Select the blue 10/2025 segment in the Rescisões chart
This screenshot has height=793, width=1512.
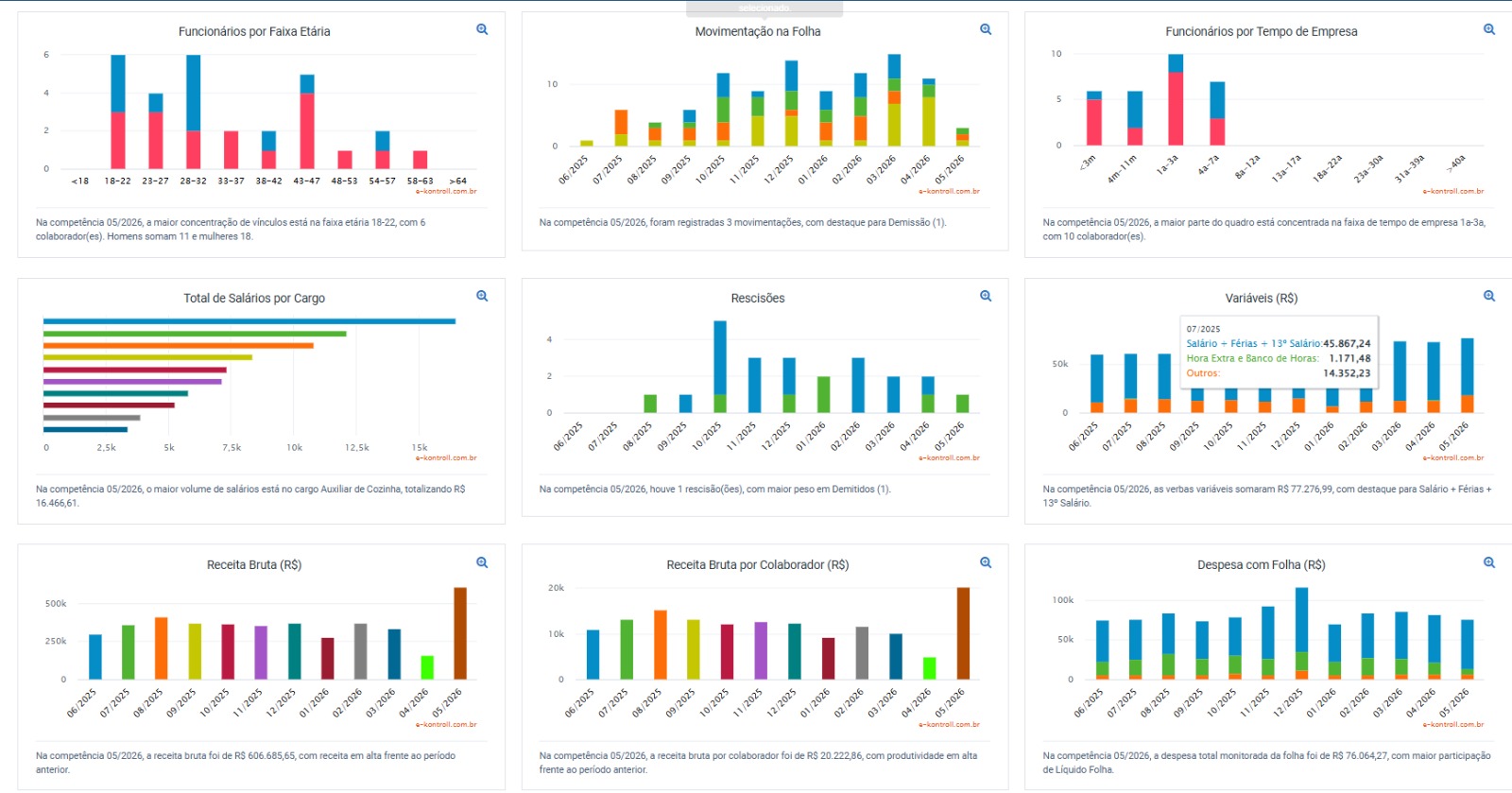point(720,357)
